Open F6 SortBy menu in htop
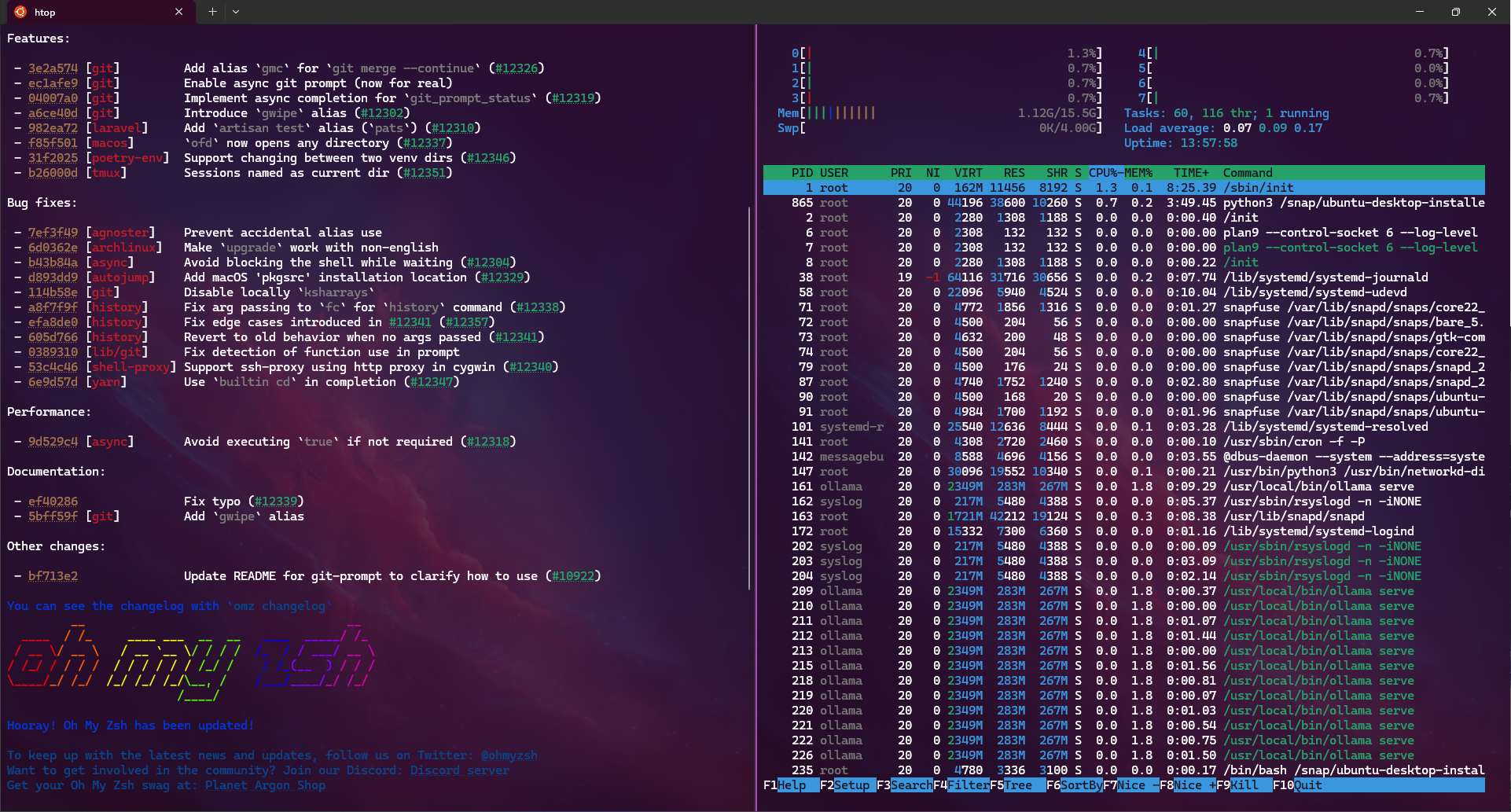1511x812 pixels. tap(1074, 785)
